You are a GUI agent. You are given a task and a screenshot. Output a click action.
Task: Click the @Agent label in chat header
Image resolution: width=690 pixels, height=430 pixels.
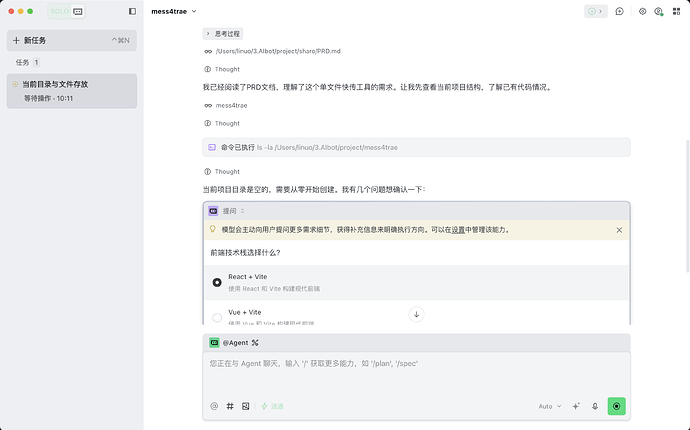click(235, 343)
